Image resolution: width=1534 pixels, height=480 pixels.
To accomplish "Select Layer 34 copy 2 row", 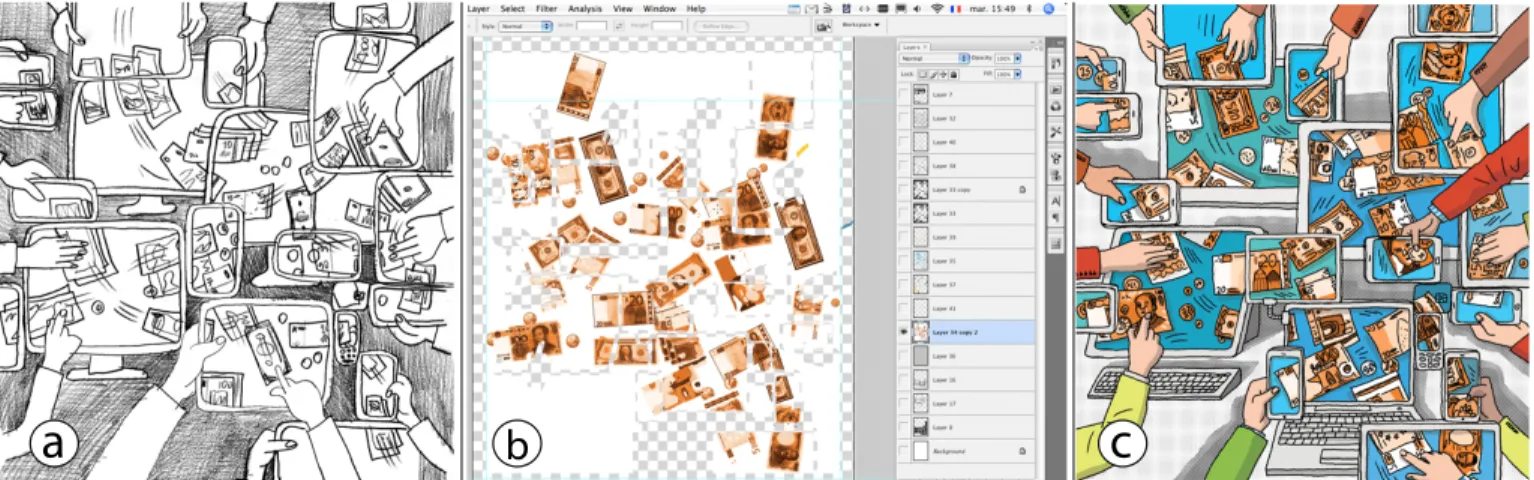I will [x=965, y=332].
